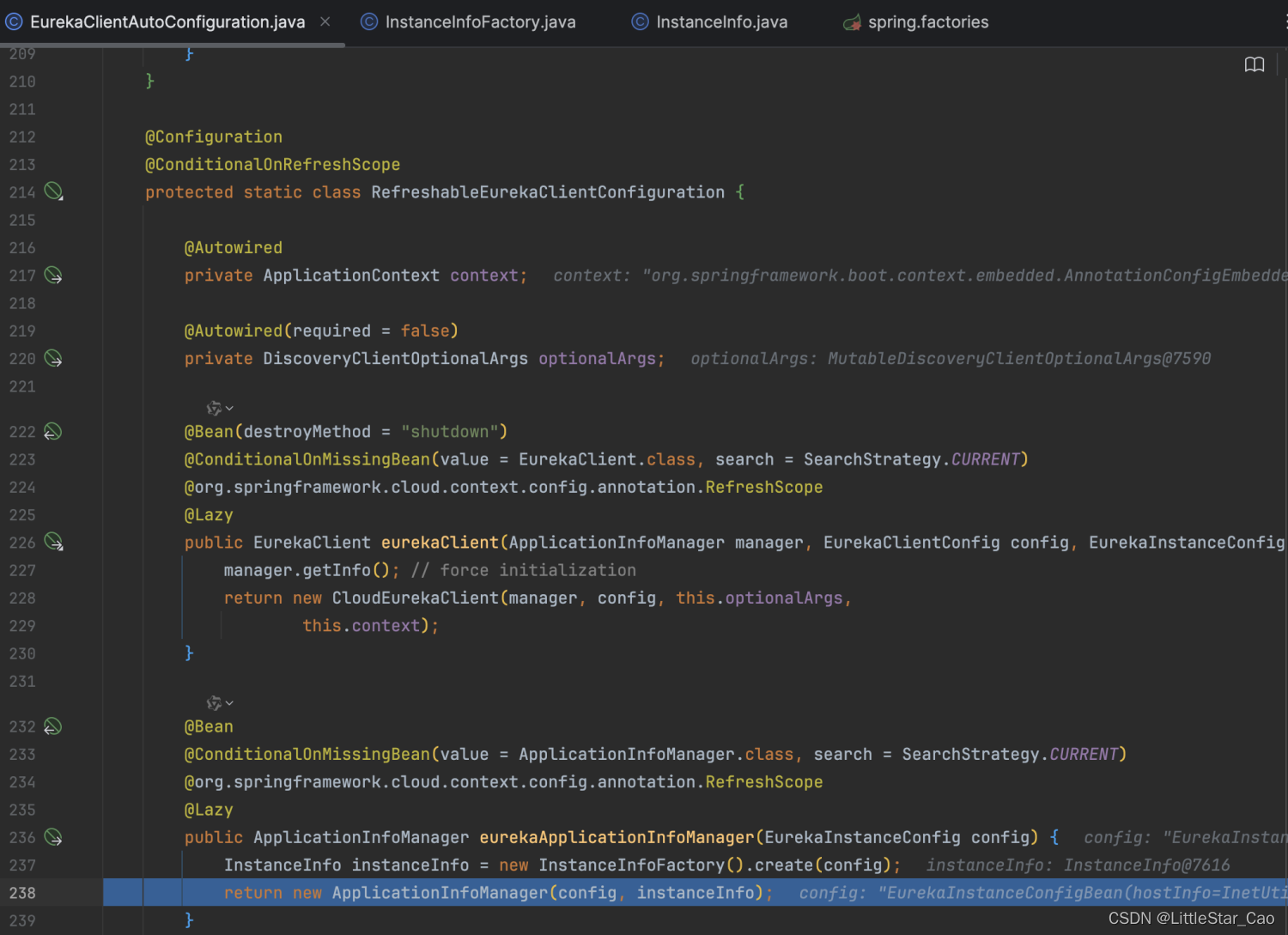The height and width of the screenshot is (935, 1288).
Task: Open the spring.factories tab
Action: [x=927, y=22]
